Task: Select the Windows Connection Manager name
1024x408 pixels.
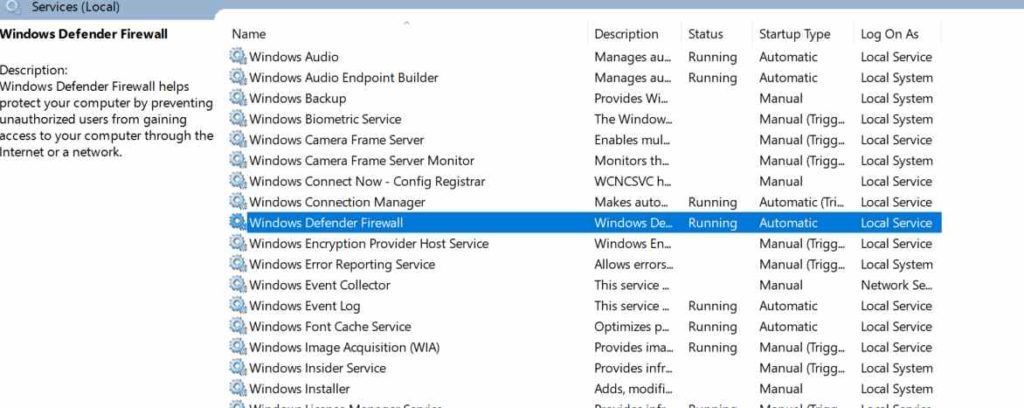Action: (337, 202)
